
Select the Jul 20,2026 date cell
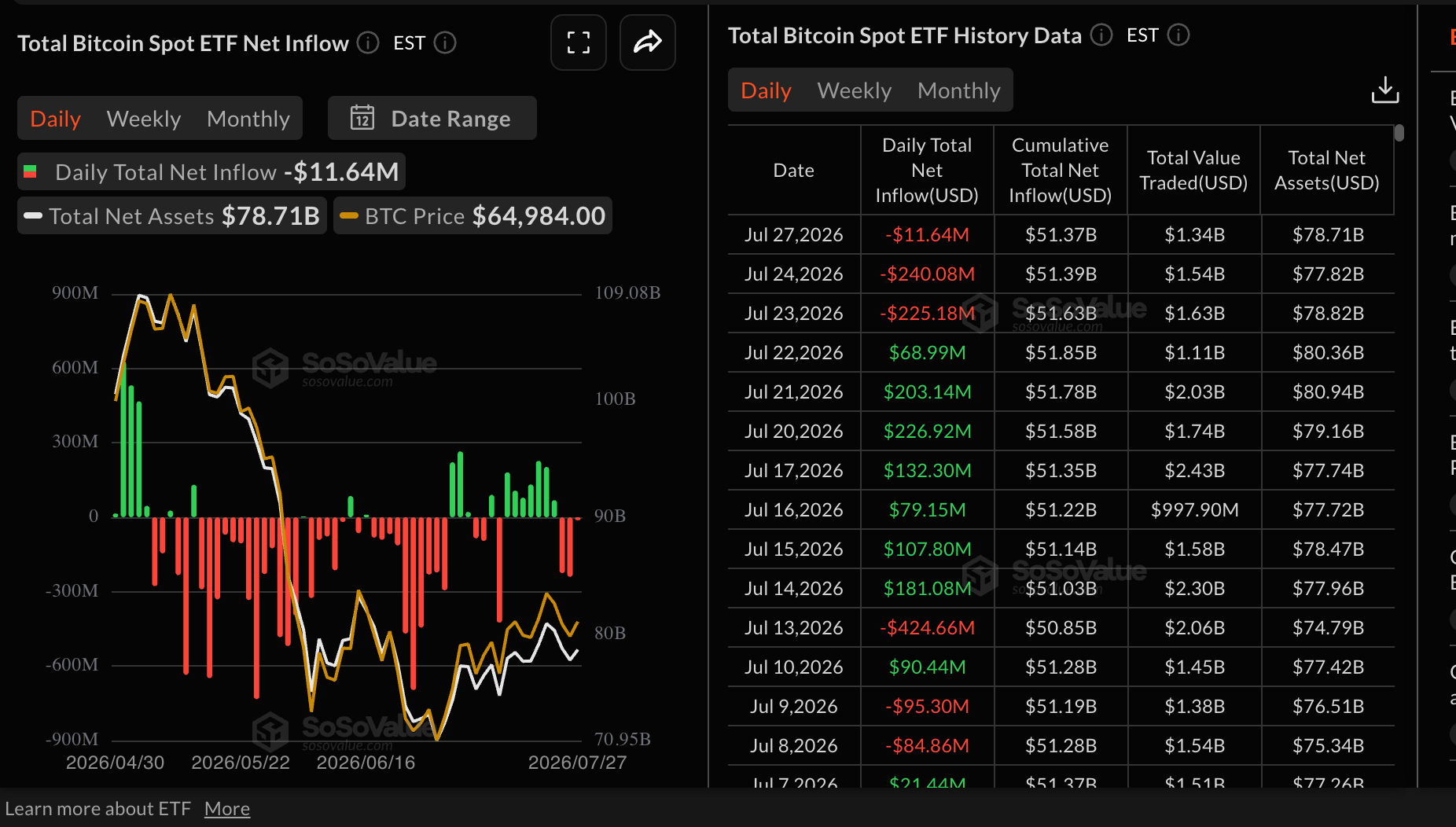[x=794, y=431]
